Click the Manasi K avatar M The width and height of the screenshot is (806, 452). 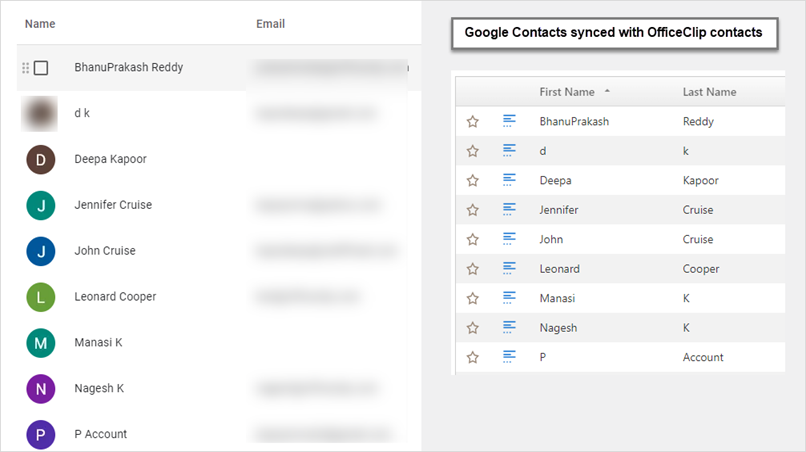click(x=41, y=343)
